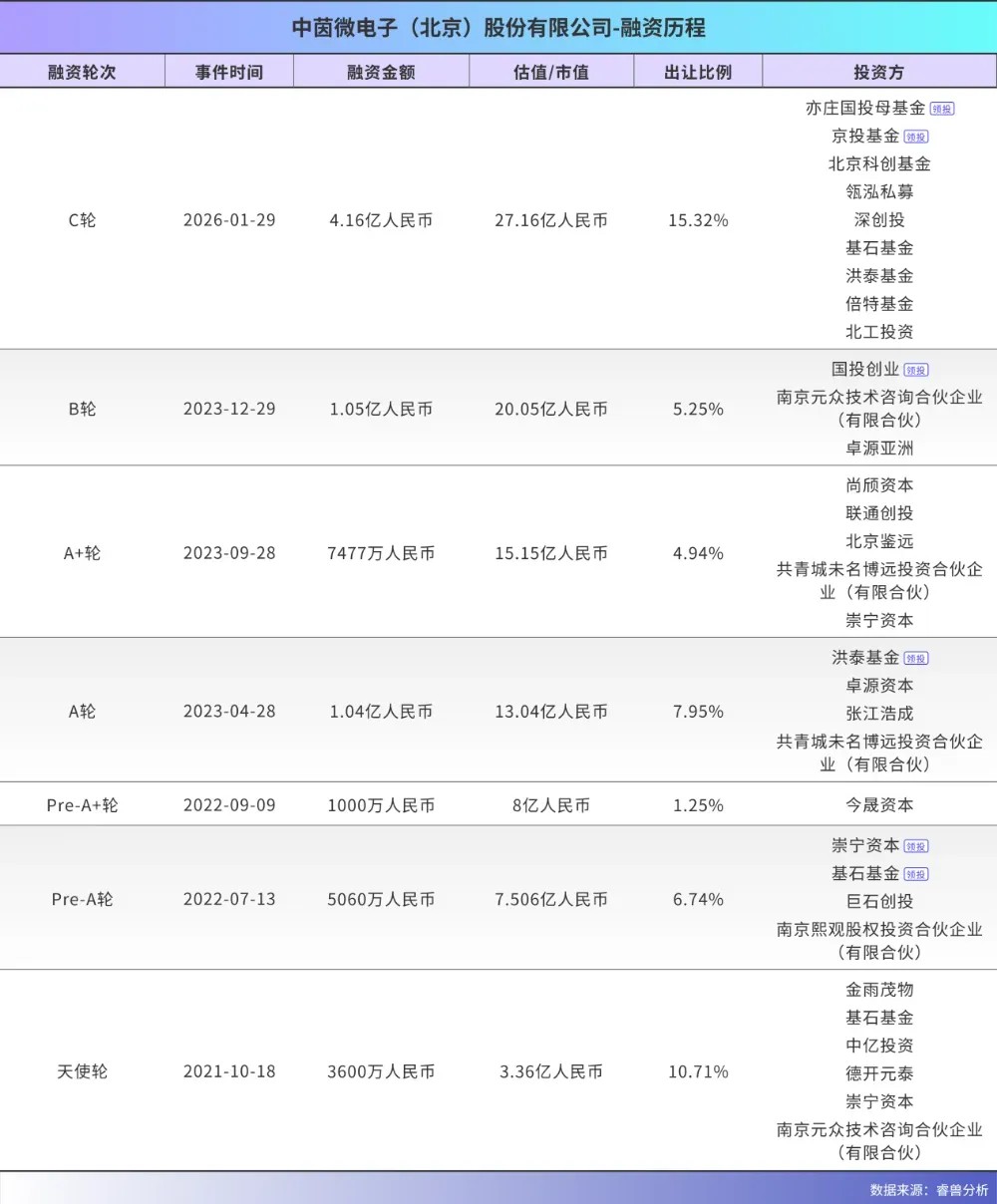Select the 融资轮次 column header
The height and width of the screenshot is (1204, 997).
click(x=82, y=72)
